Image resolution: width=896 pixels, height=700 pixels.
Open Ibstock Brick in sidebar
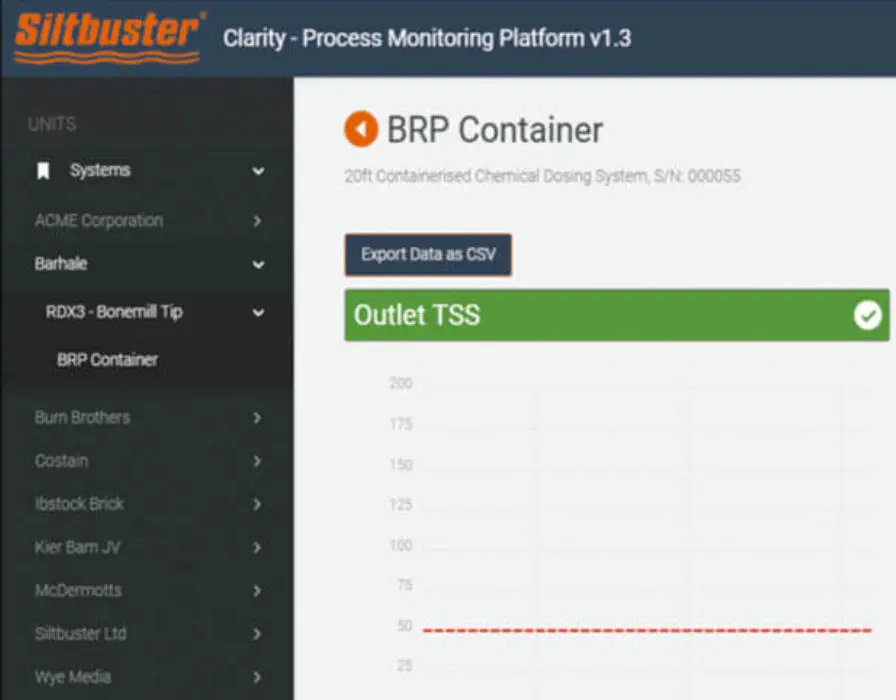[x=79, y=504]
